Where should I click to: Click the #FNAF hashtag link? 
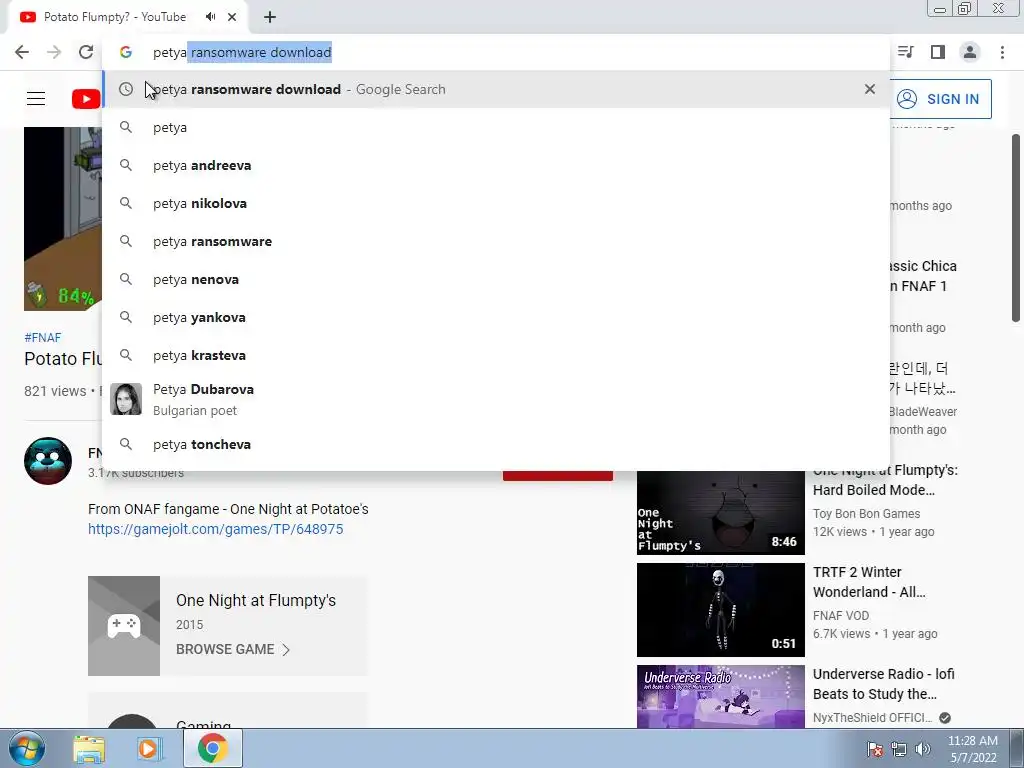[x=42, y=338]
